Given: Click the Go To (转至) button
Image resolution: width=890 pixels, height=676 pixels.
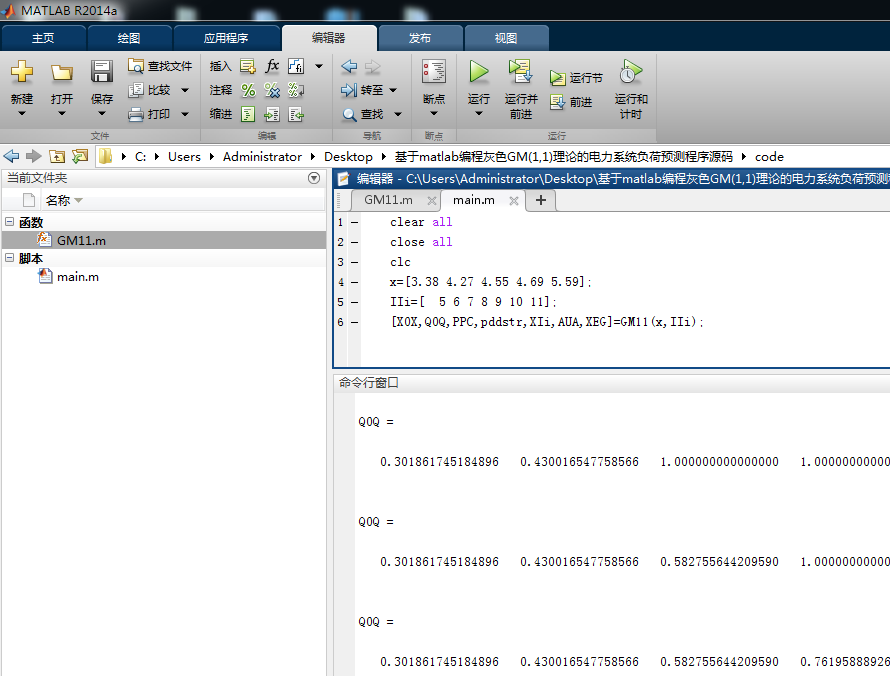Looking at the screenshot, I should (362, 90).
